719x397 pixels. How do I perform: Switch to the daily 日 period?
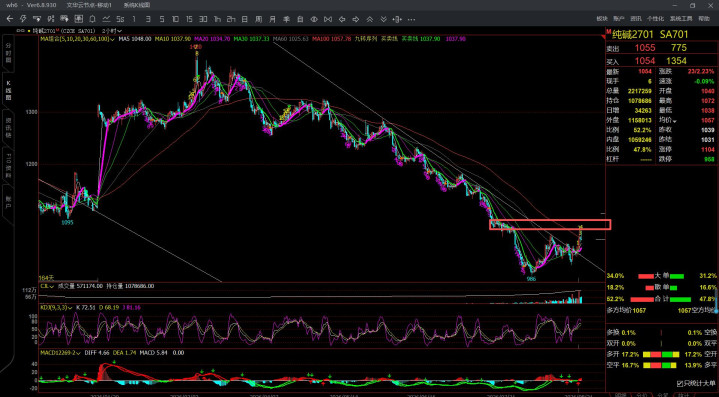(x=245, y=19)
